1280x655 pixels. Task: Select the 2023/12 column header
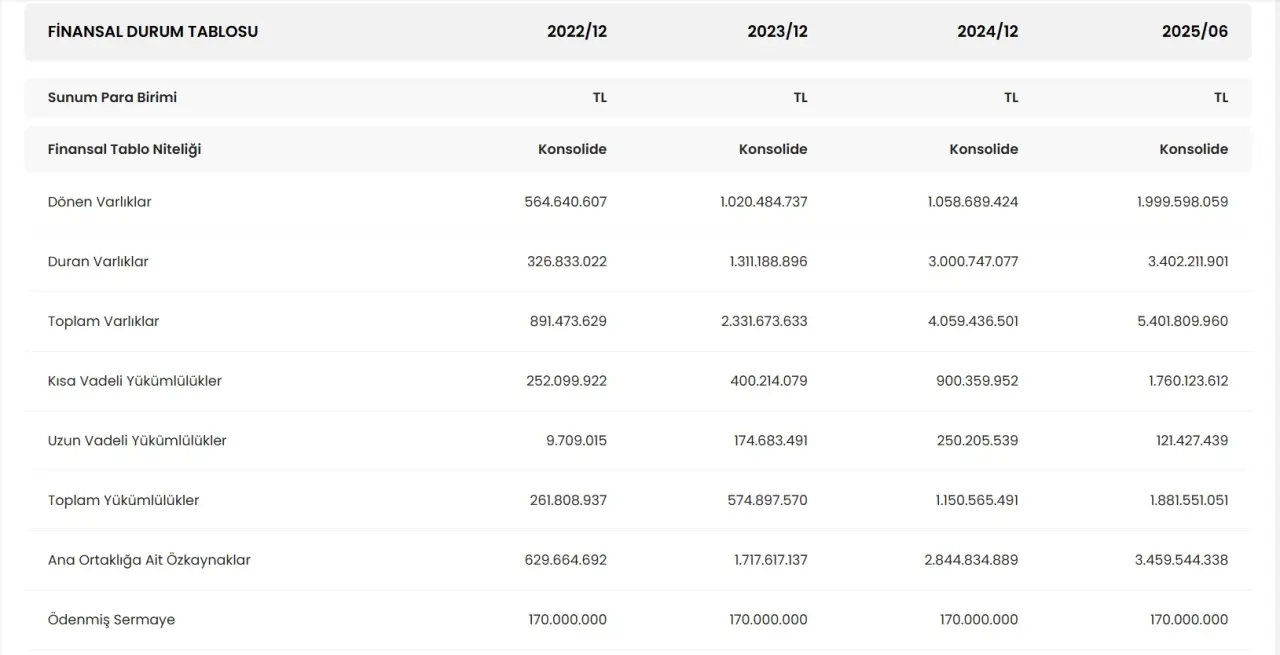click(777, 31)
